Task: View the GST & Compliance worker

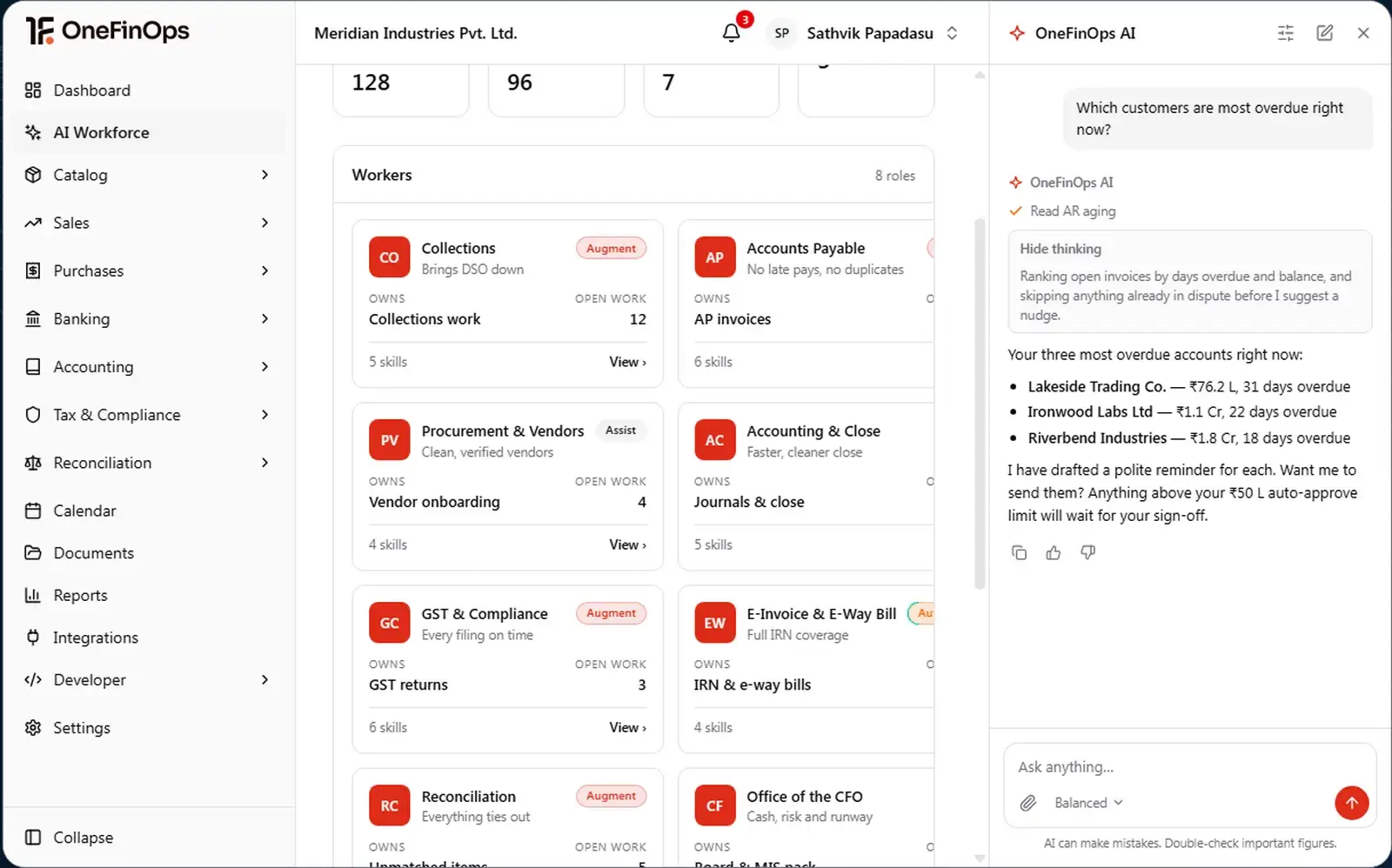Action: [627, 727]
